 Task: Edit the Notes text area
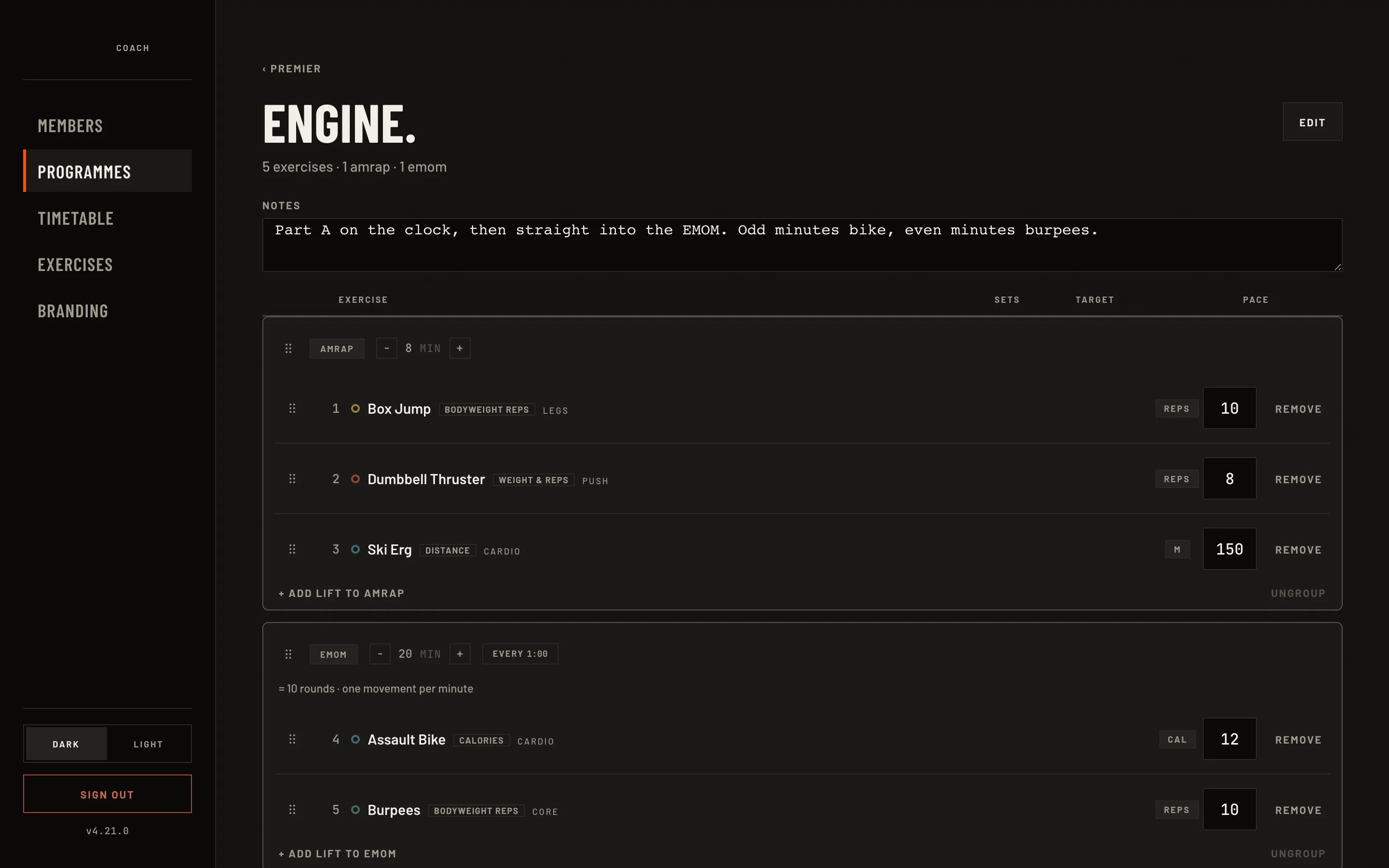pos(802,244)
